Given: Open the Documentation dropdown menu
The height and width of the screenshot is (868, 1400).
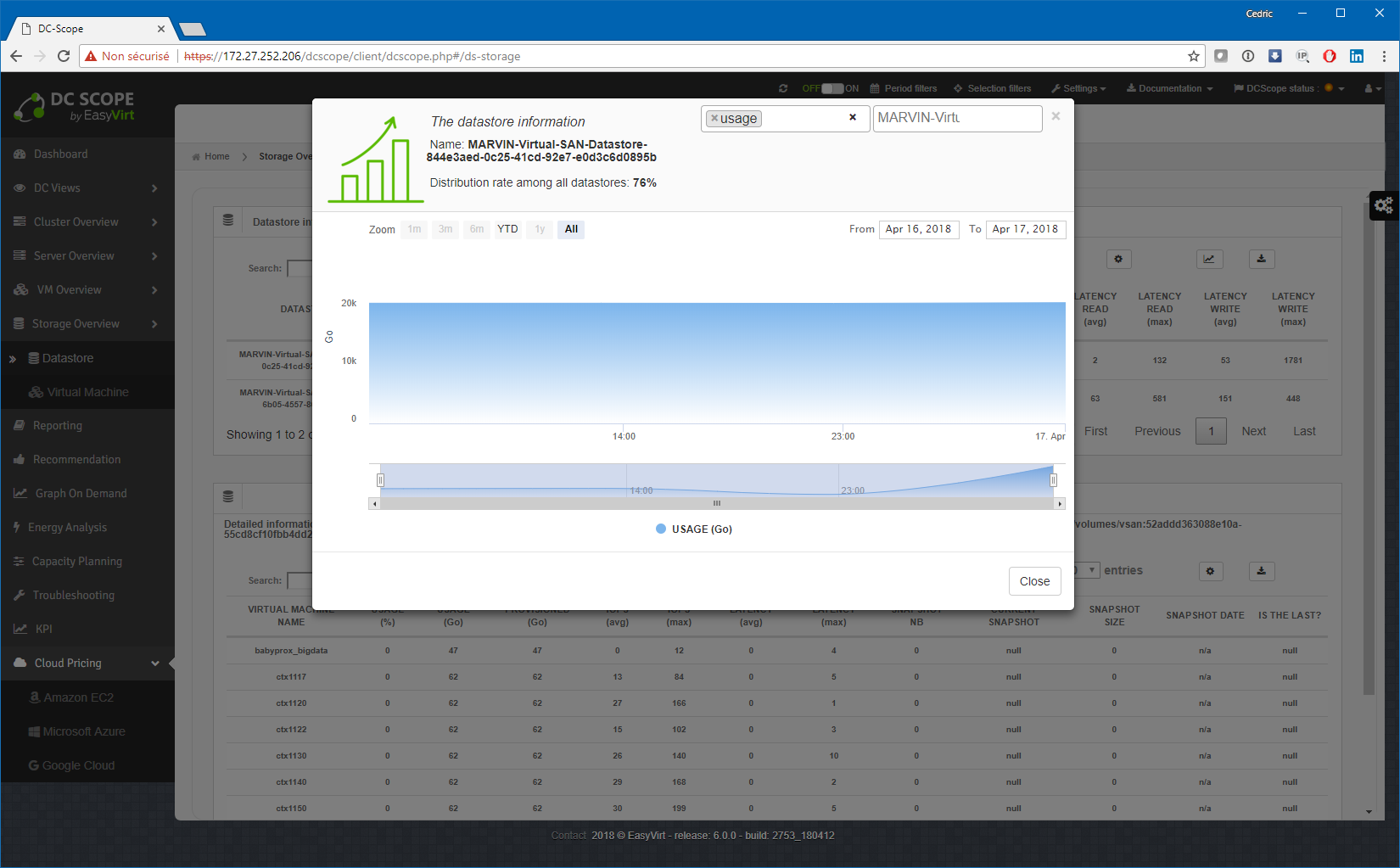Looking at the screenshot, I should pyautogui.click(x=1169, y=88).
